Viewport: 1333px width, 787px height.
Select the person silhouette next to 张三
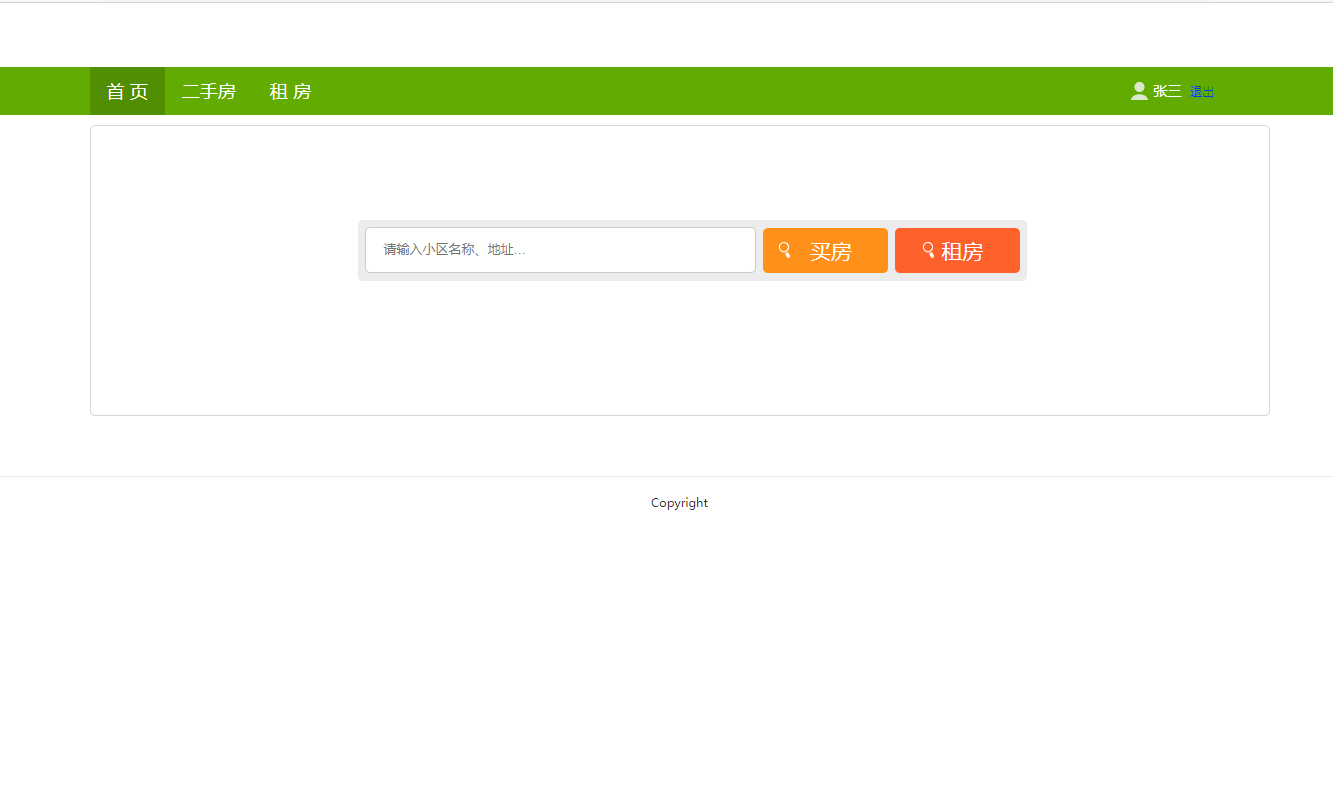[x=1139, y=90]
